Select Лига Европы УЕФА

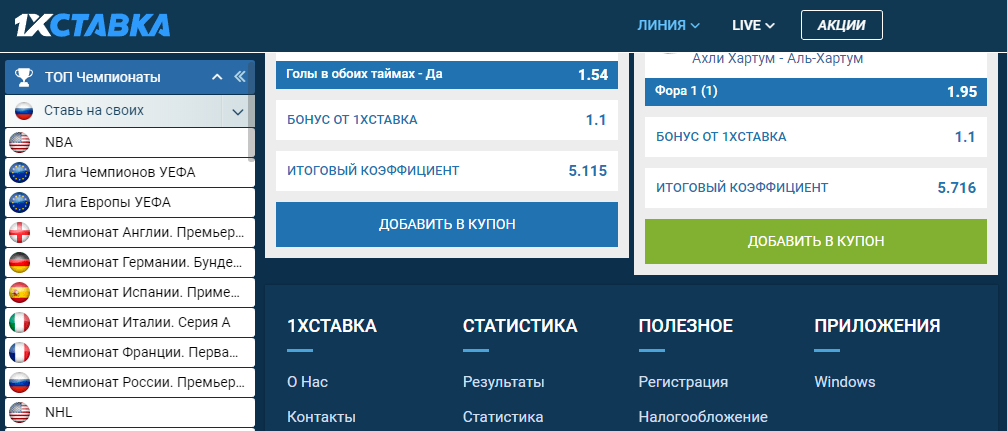(x=130, y=202)
